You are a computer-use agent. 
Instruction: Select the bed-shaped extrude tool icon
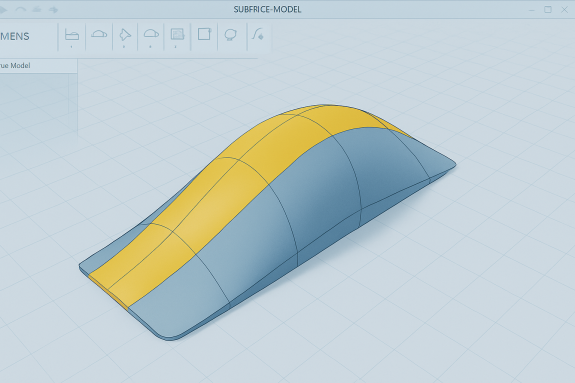72,35
